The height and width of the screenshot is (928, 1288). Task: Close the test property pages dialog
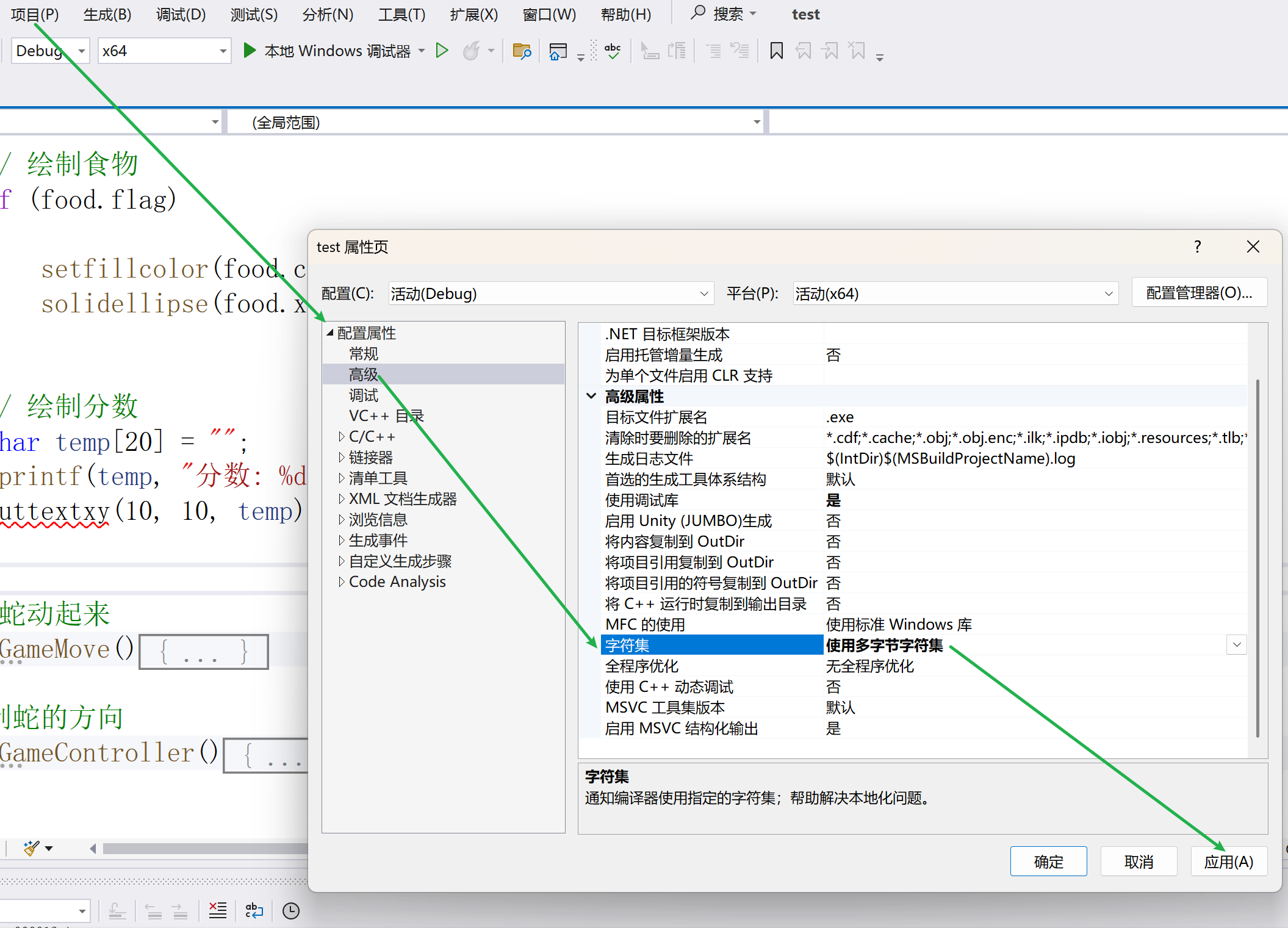[x=1253, y=246]
